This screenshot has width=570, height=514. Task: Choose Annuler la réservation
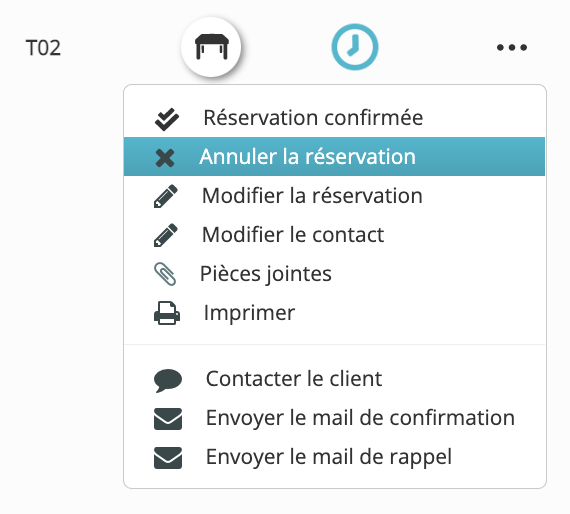click(334, 157)
